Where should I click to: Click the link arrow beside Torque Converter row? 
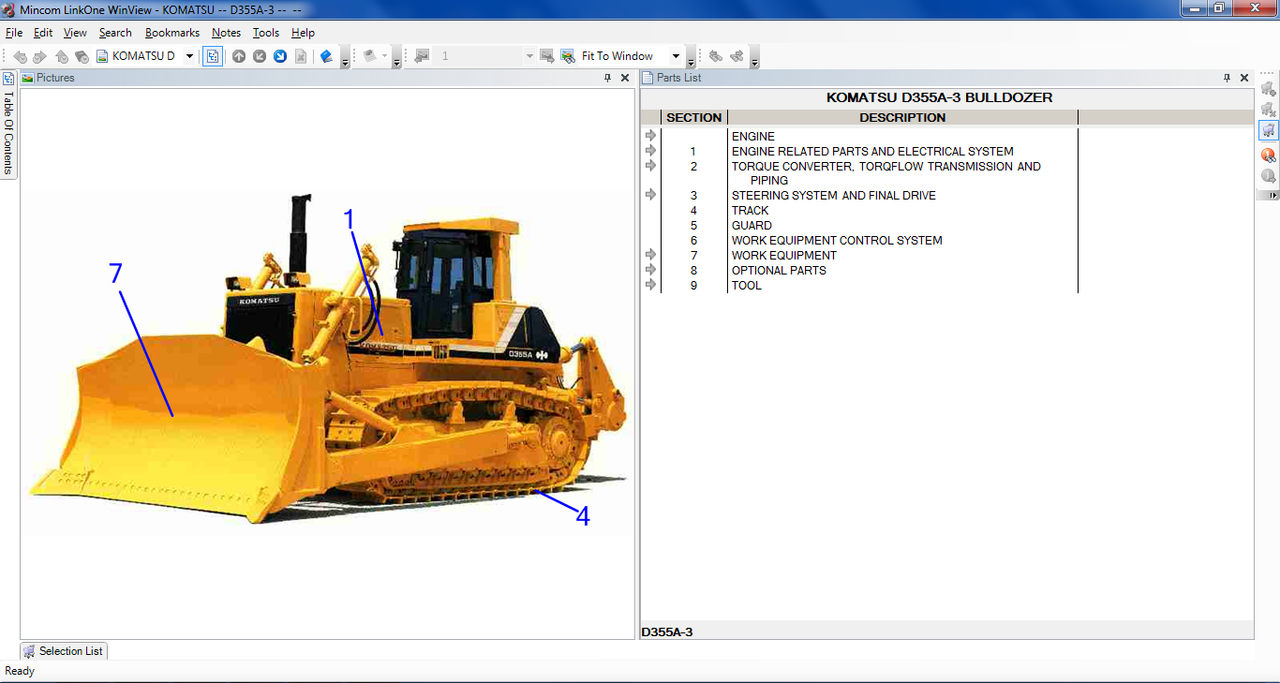click(650, 165)
